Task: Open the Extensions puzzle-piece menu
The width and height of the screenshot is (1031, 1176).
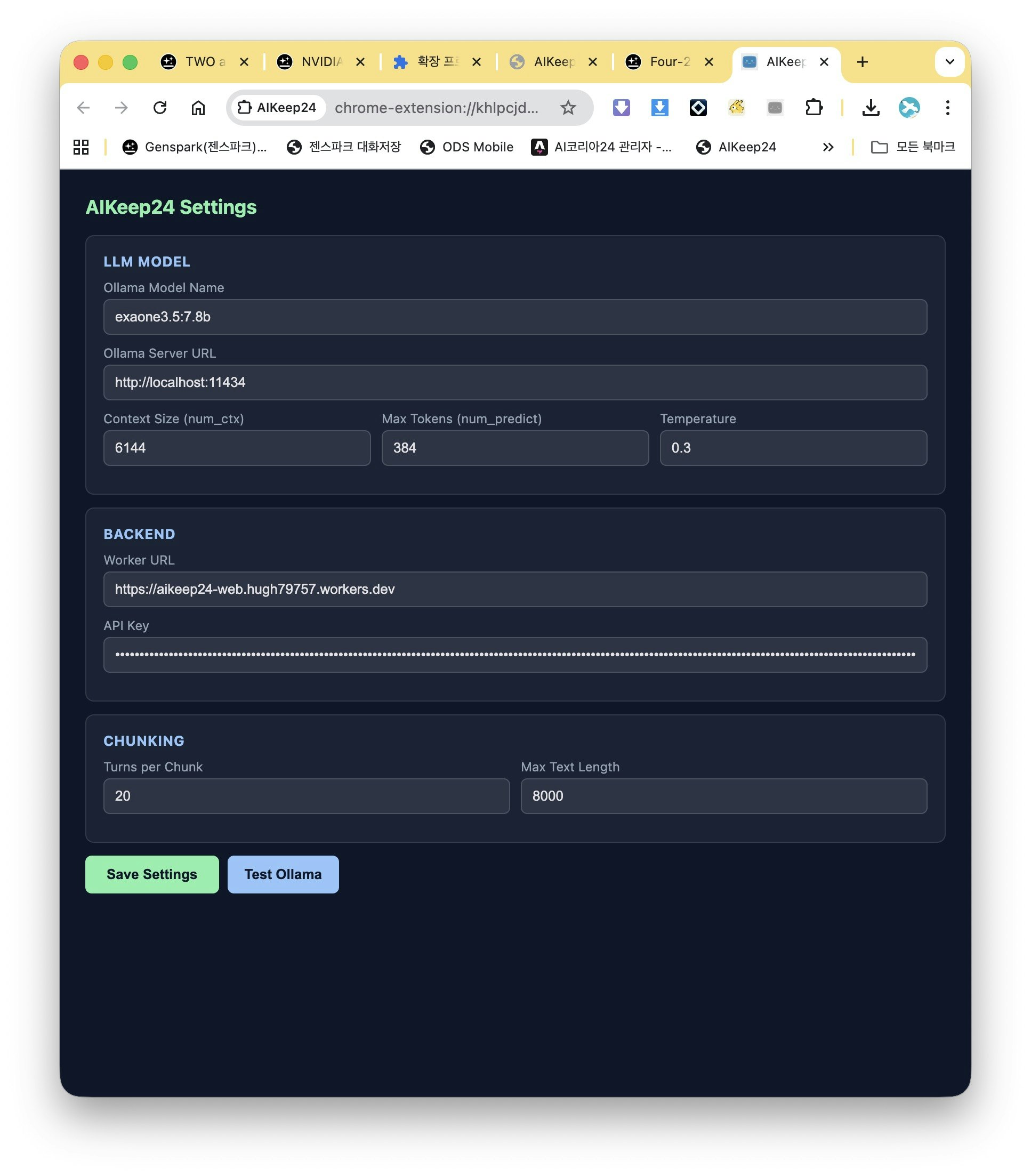Action: tap(813, 108)
